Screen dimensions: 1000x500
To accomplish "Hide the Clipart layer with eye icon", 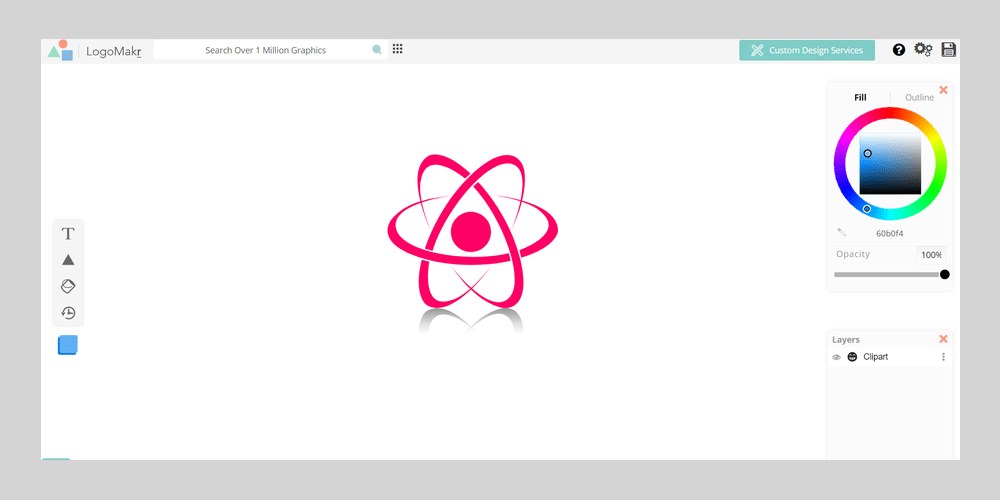I will pyautogui.click(x=837, y=357).
